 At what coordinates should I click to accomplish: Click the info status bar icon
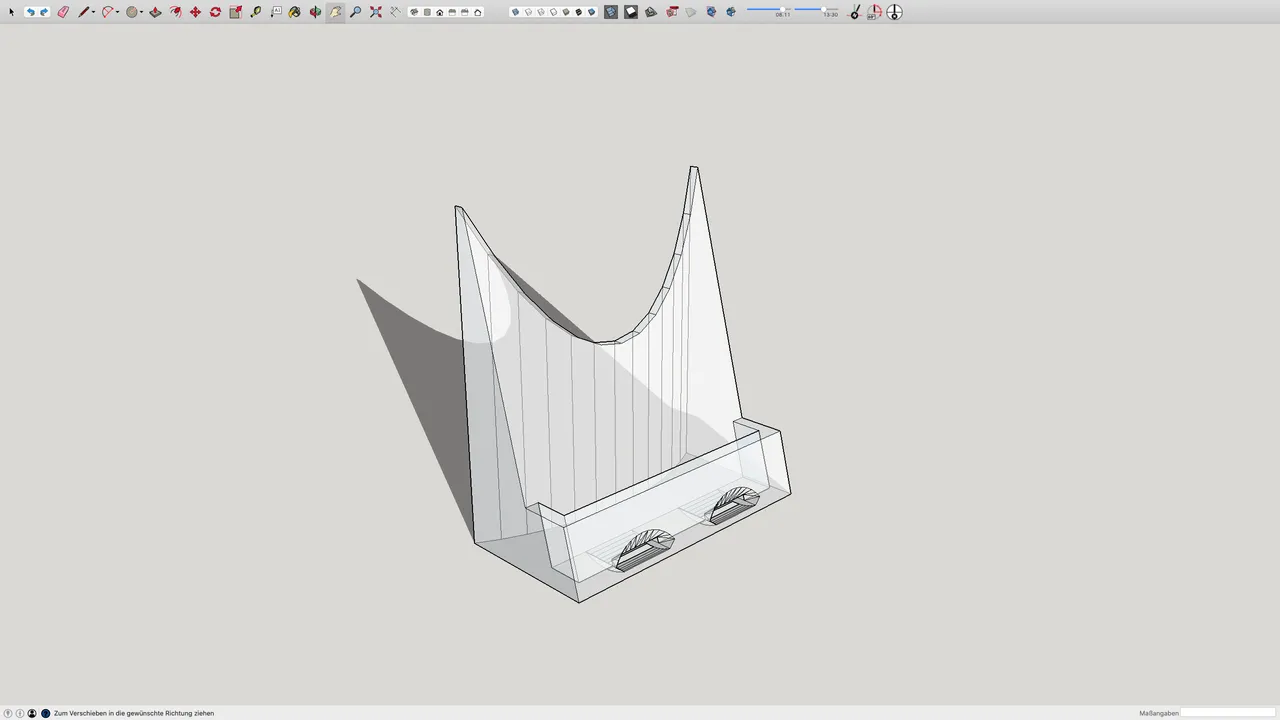point(20,713)
